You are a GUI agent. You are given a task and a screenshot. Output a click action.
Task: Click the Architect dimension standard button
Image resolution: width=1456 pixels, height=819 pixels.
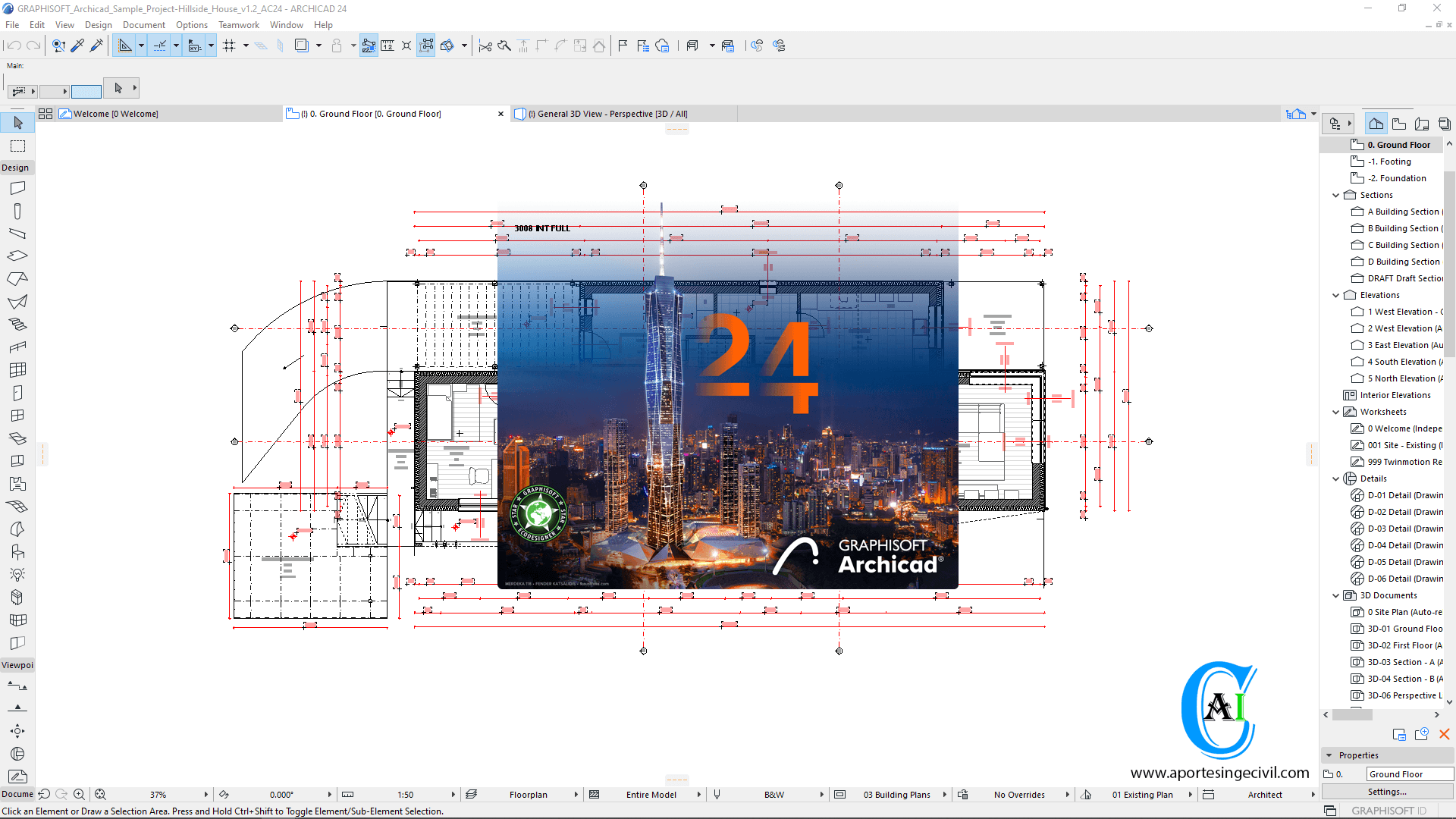tap(1265, 795)
